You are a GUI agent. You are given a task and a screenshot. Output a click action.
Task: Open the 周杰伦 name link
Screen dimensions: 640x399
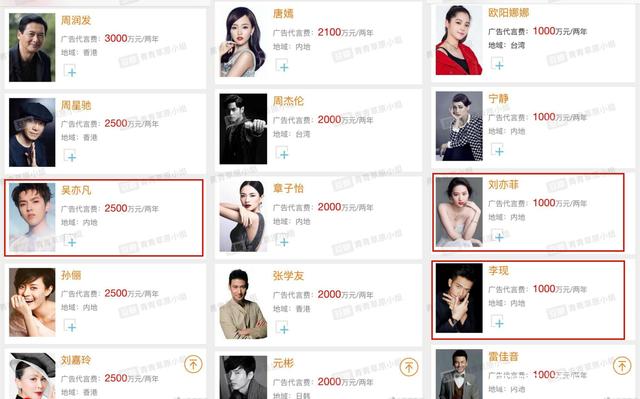[288, 101]
